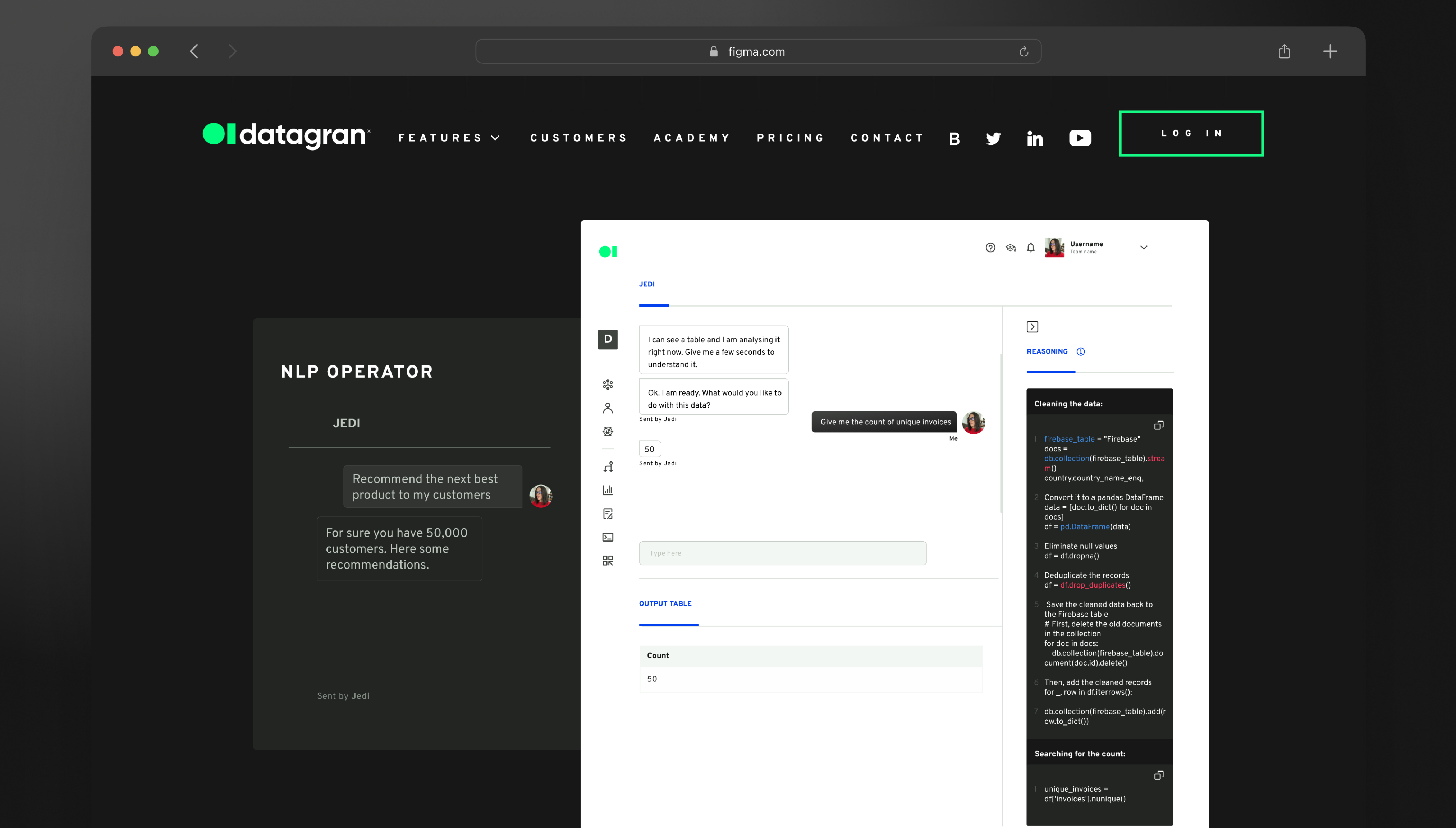The image size is (1456, 828).
Task: Open the integrations nodes sidebar icon
Action: point(608,385)
